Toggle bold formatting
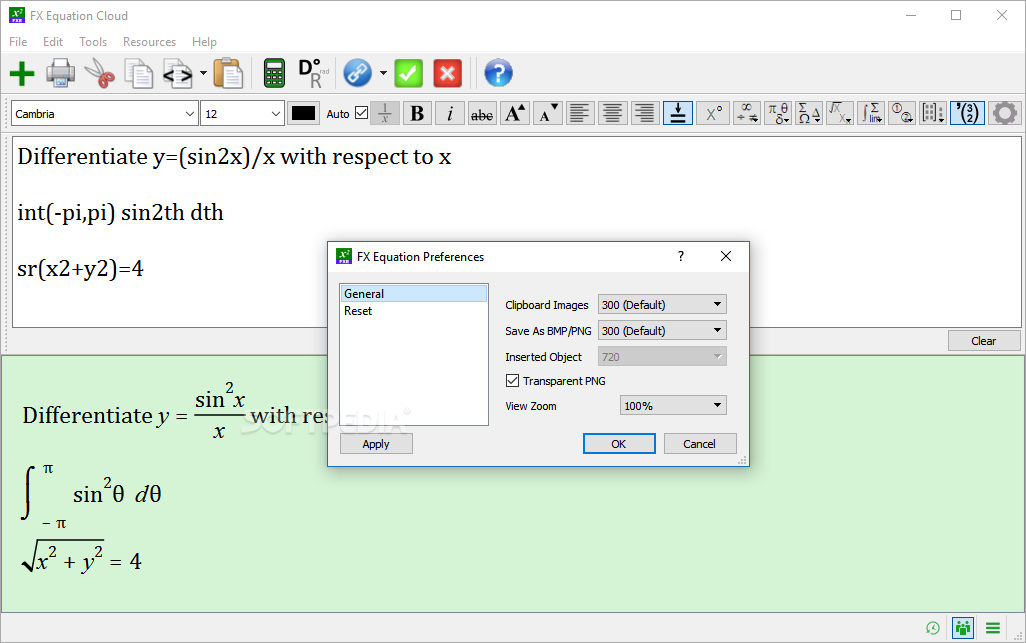 (x=417, y=113)
